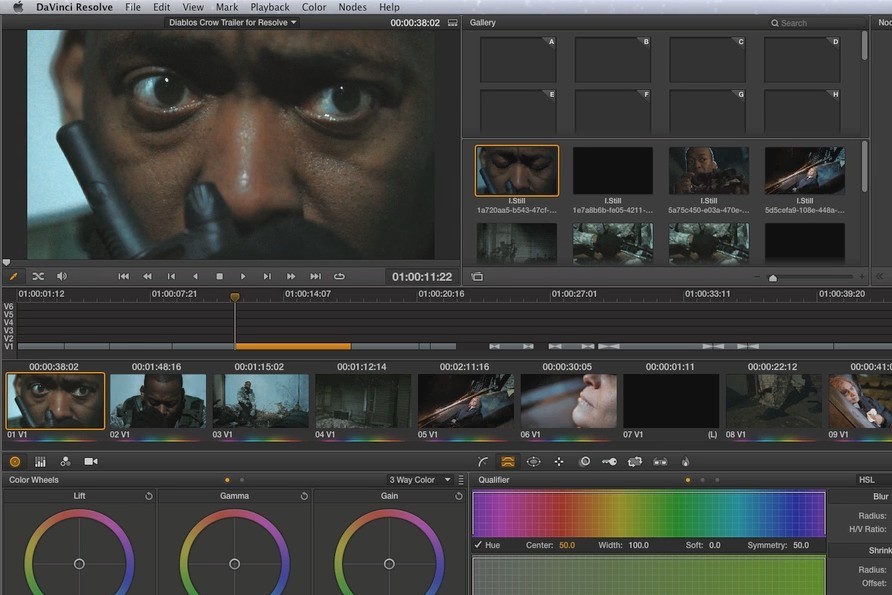Select clip thumbnail 06 V1

[568, 400]
